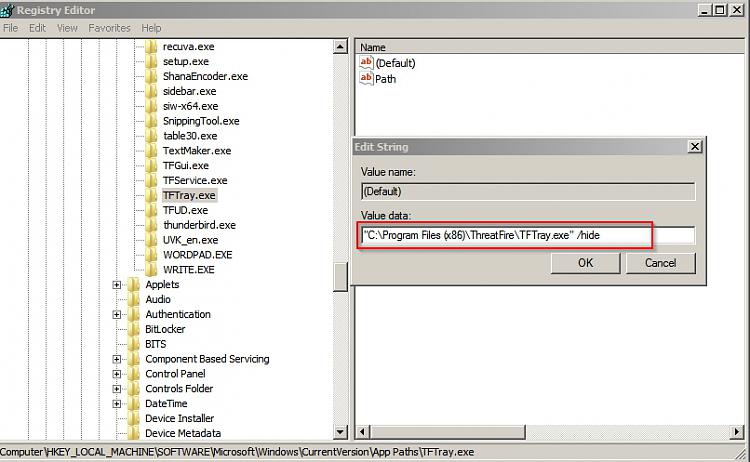Image resolution: width=750 pixels, height=462 pixels.
Task: Click the TFUD.exe folder icon
Action: point(151,210)
